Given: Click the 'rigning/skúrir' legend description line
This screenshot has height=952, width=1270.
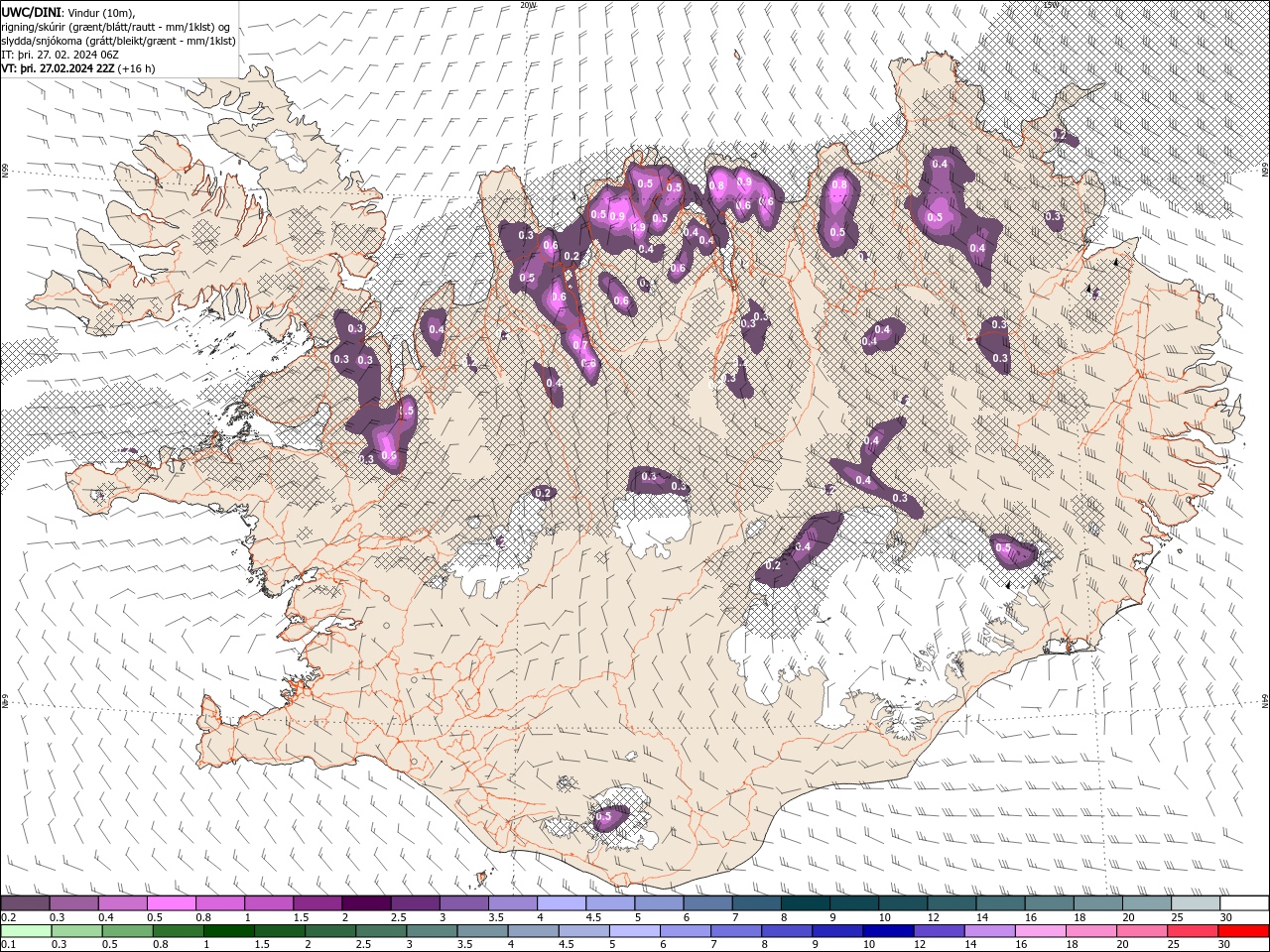Looking at the screenshot, I should coord(117,26).
